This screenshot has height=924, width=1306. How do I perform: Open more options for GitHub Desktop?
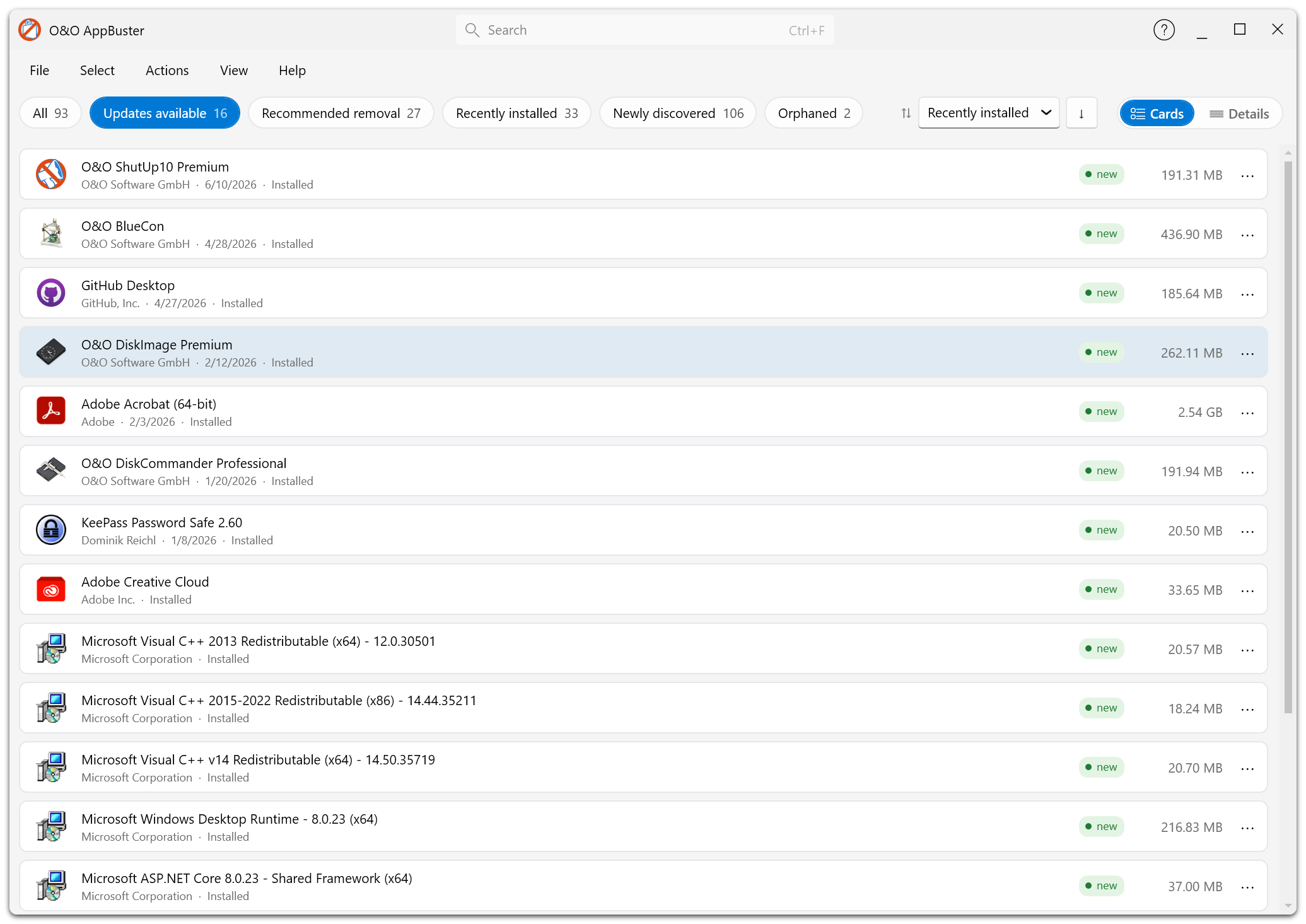(x=1247, y=295)
